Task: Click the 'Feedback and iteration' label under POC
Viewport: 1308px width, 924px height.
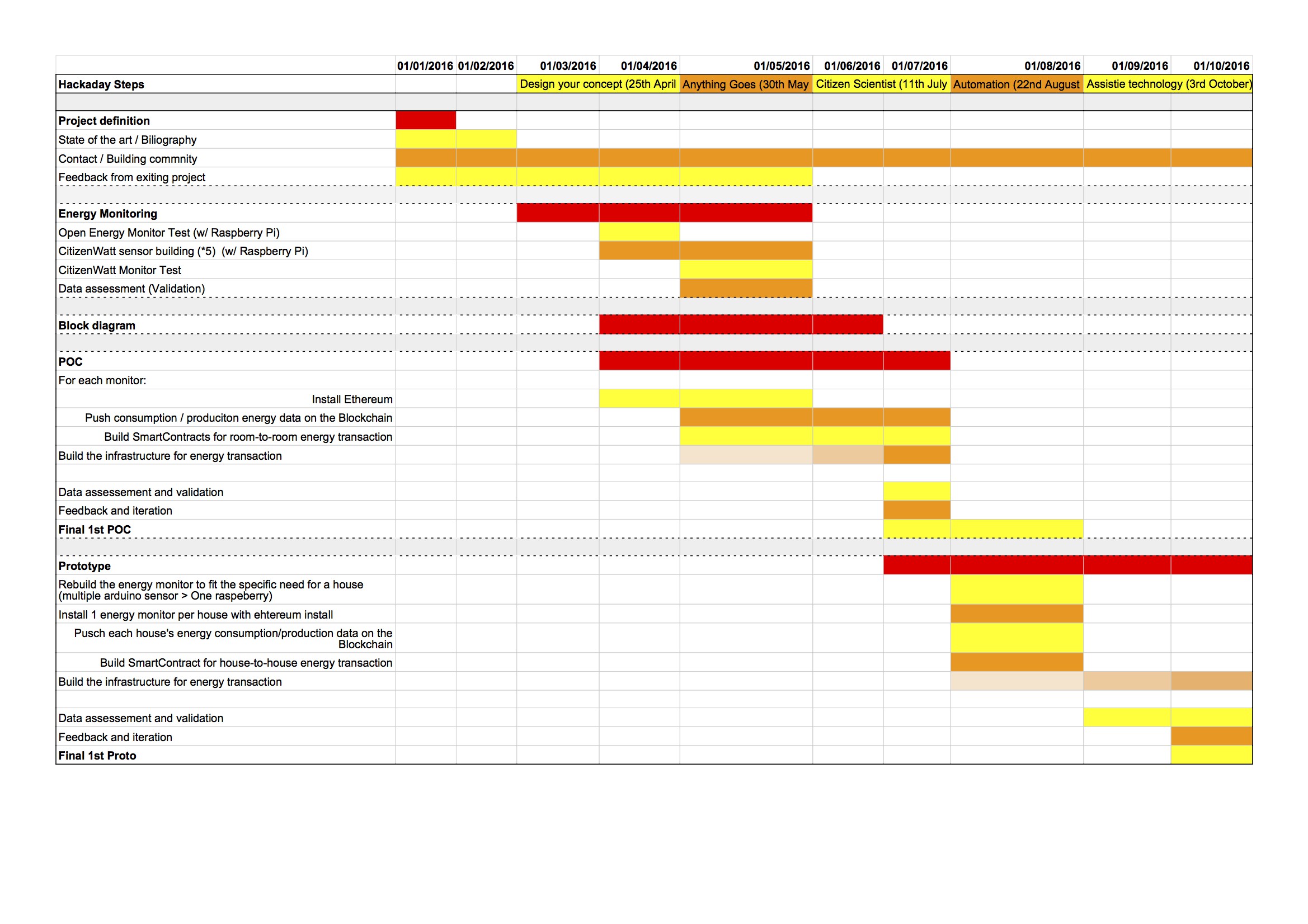Action: point(115,511)
